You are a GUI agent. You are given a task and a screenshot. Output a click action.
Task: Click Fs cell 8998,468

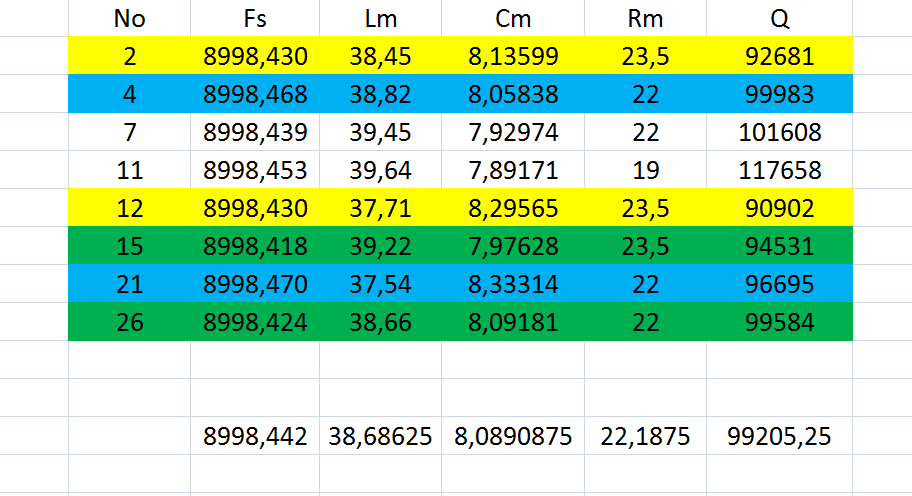click(255, 94)
